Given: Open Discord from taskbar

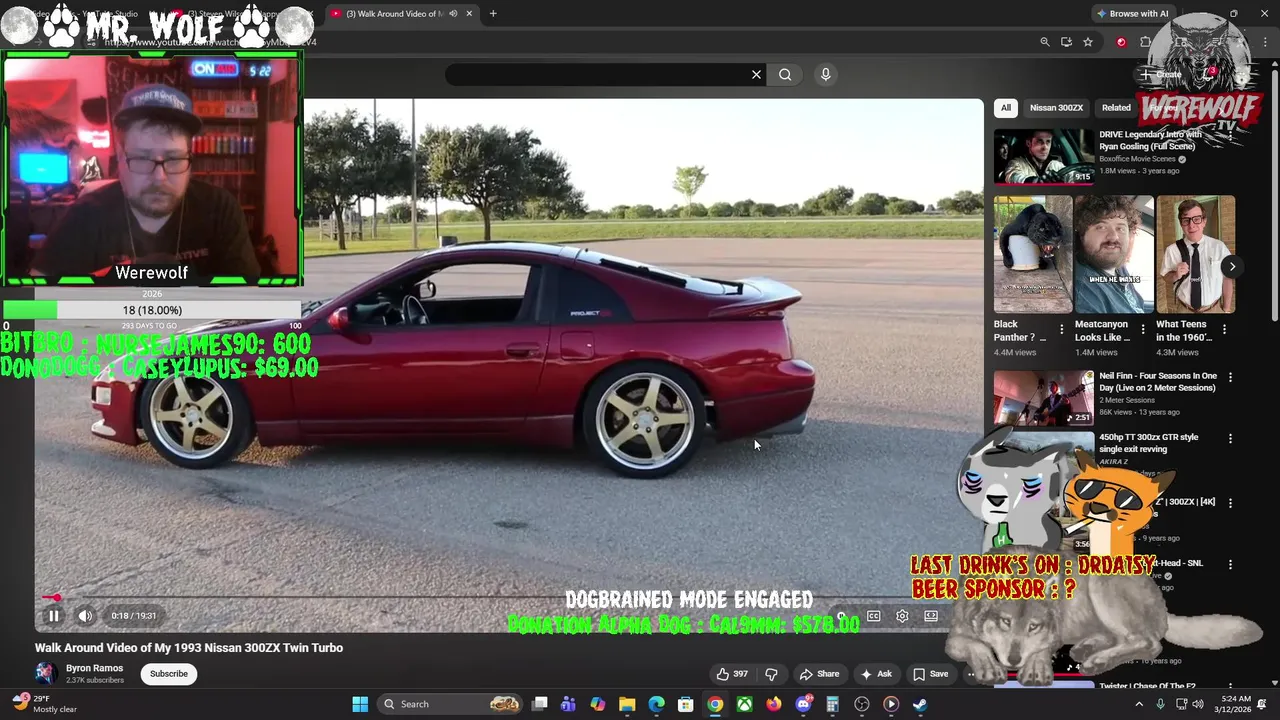Looking at the screenshot, I should (x=803, y=704).
